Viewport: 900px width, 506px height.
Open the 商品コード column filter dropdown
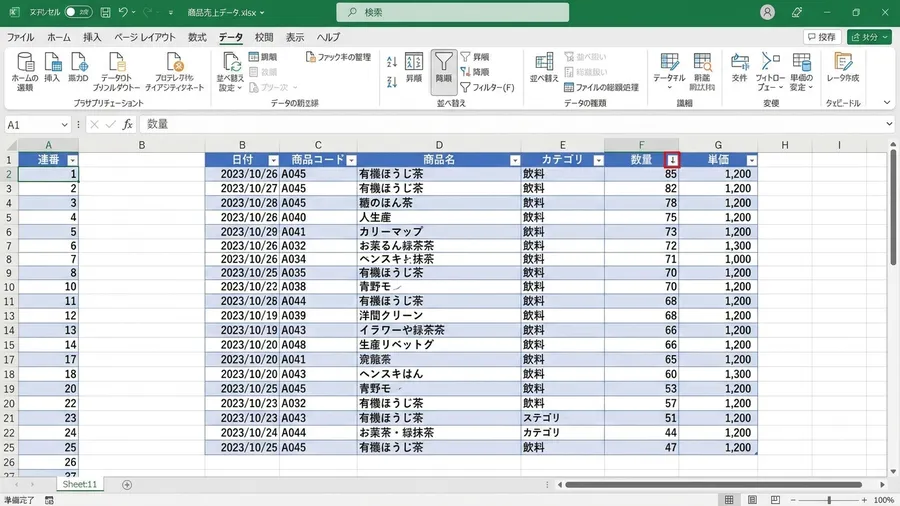(x=351, y=160)
